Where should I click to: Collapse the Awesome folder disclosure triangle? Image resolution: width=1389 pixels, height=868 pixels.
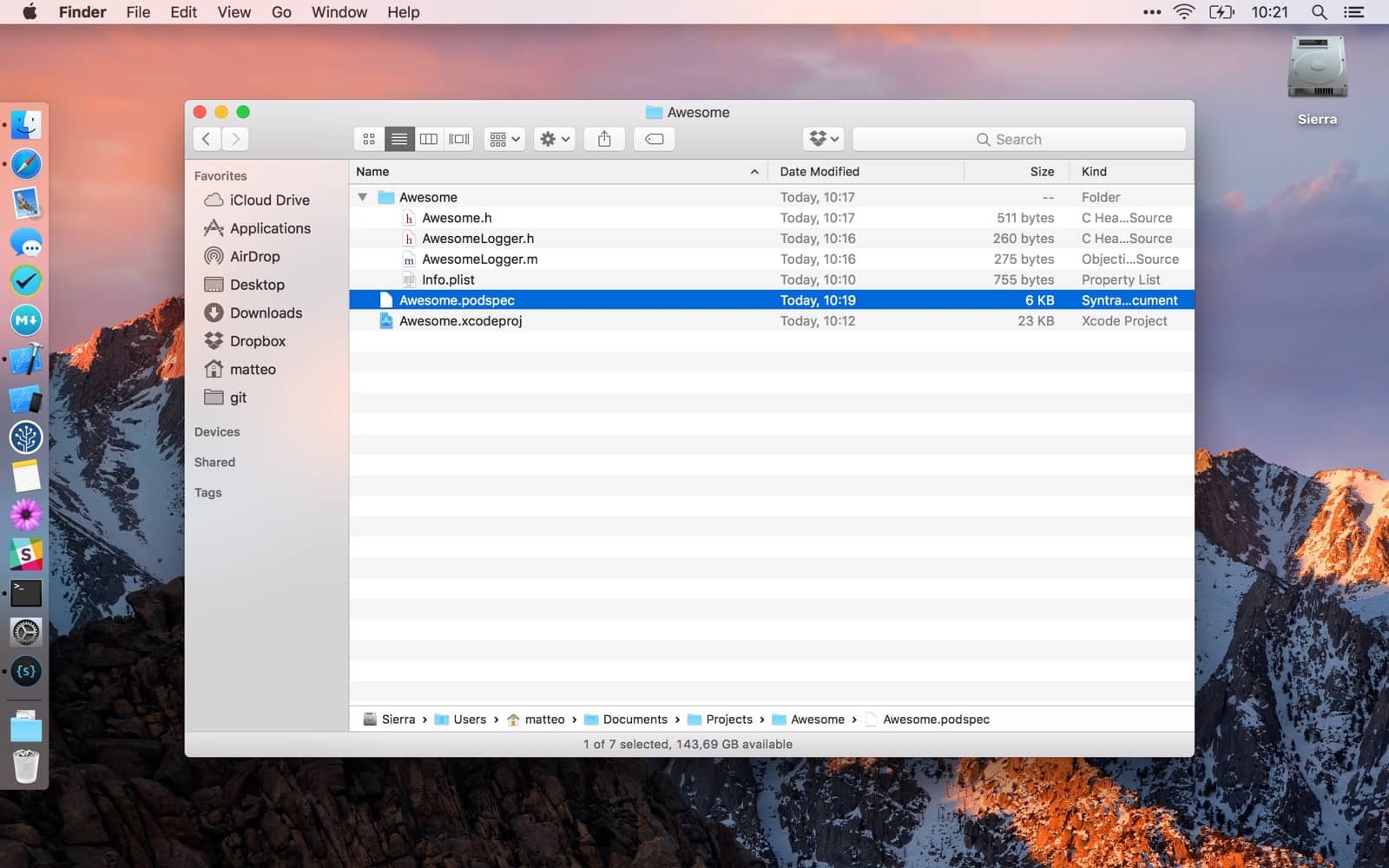(x=363, y=197)
